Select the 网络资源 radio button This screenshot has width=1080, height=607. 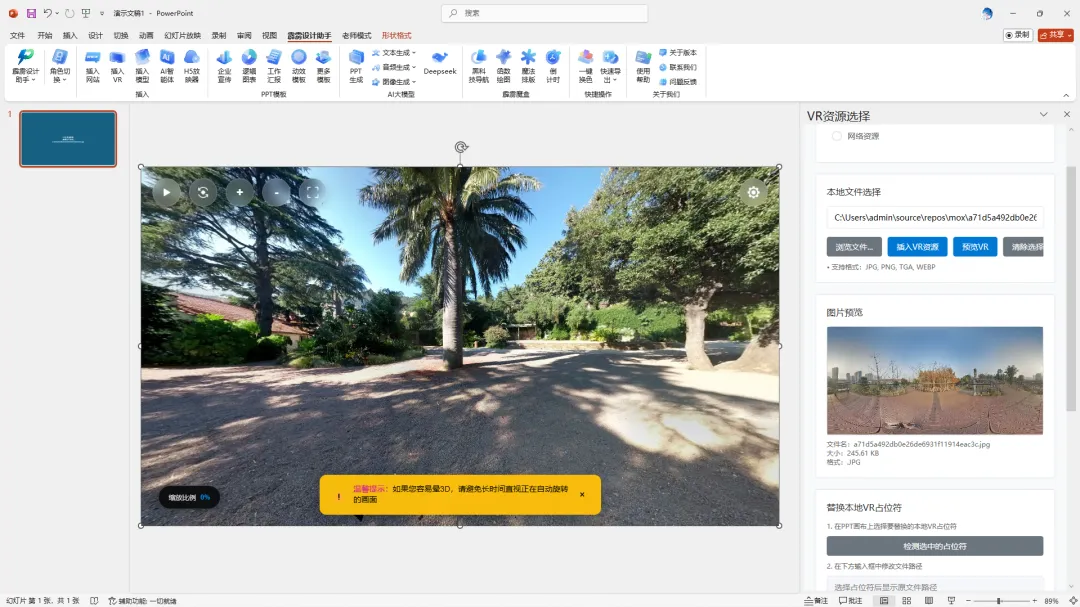837,136
